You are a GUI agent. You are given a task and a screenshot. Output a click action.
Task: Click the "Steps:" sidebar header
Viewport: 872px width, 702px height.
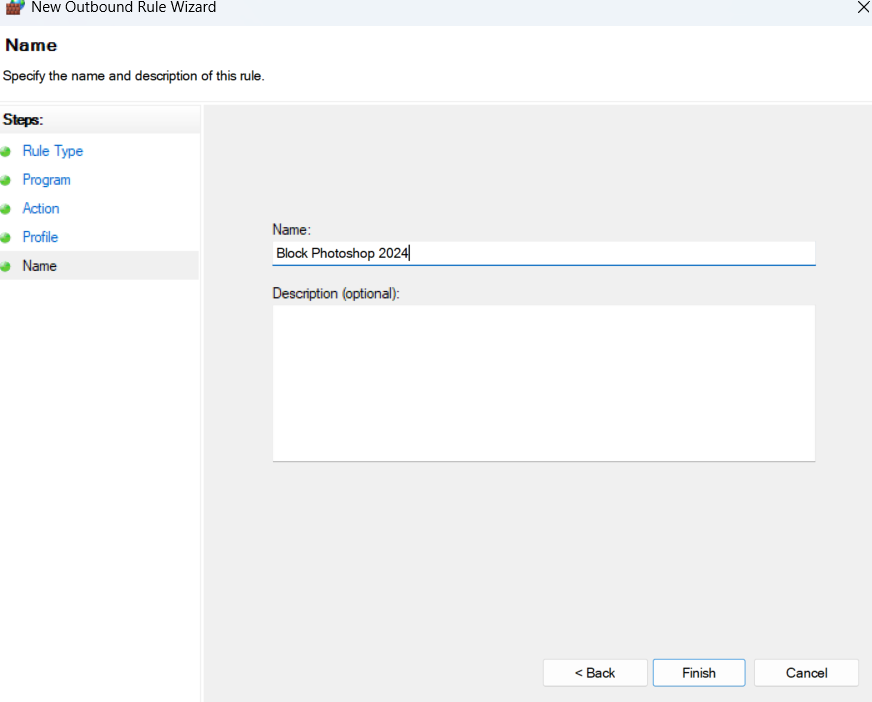point(23,120)
